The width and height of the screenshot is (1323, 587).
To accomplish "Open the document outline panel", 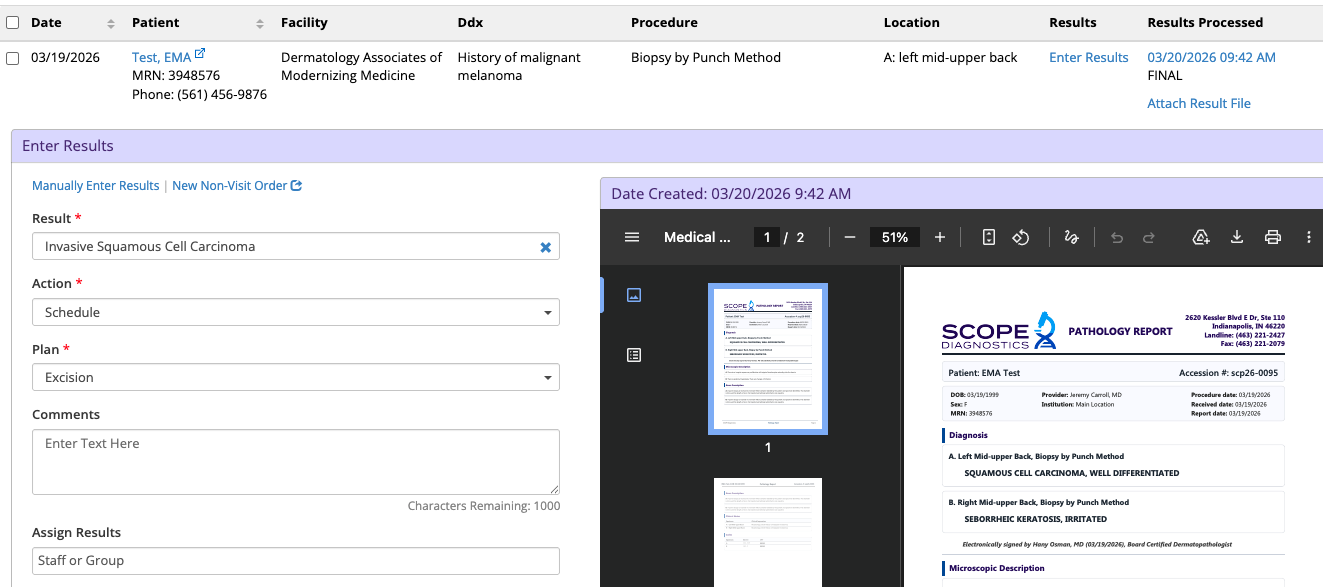I will [633, 354].
